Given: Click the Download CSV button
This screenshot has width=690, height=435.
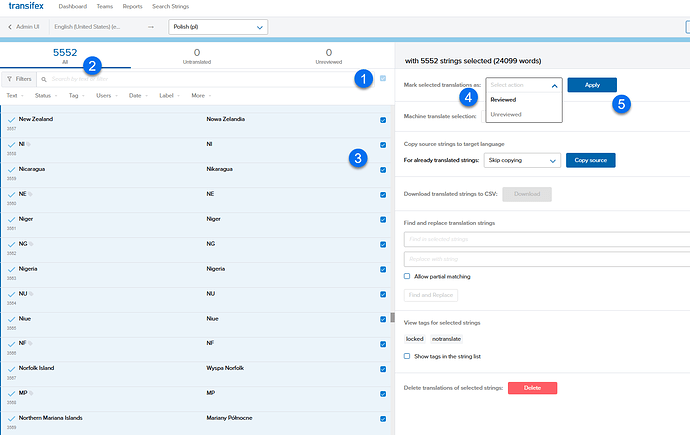Looking at the screenshot, I should [x=527, y=194].
